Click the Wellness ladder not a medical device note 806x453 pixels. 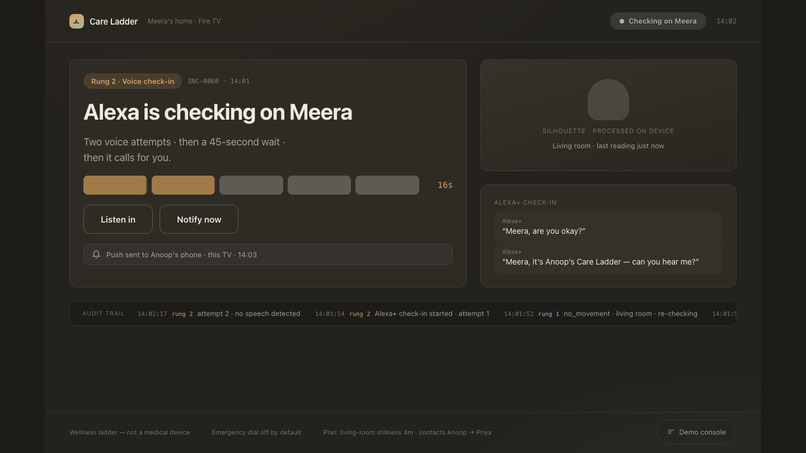(130, 432)
